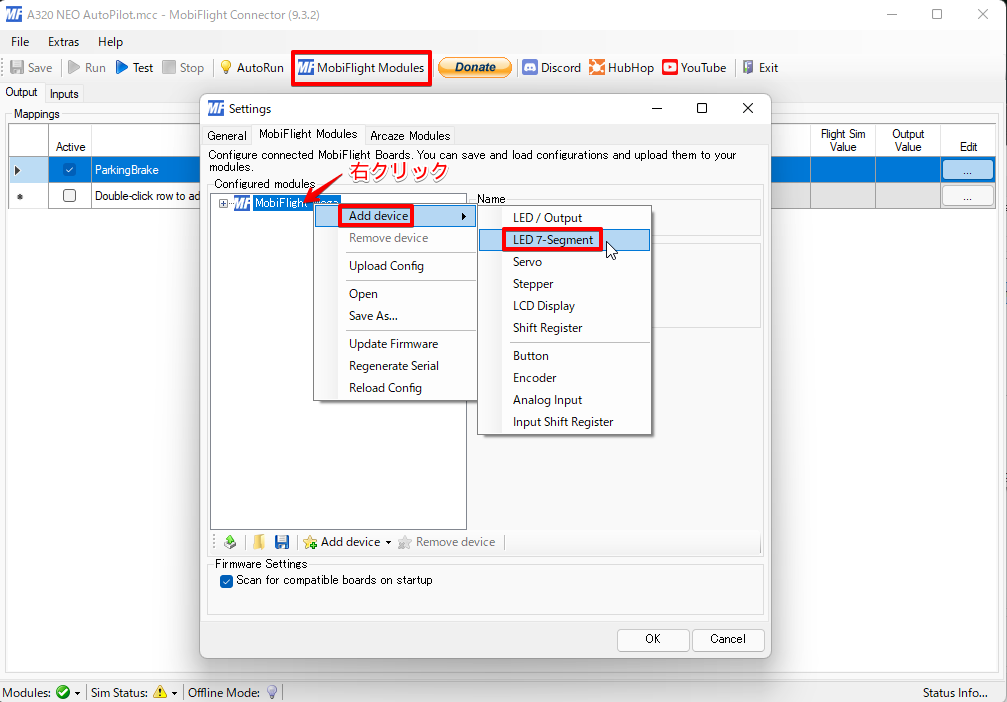Open the File menu
This screenshot has width=1007, height=702.
tap(20, 42)
